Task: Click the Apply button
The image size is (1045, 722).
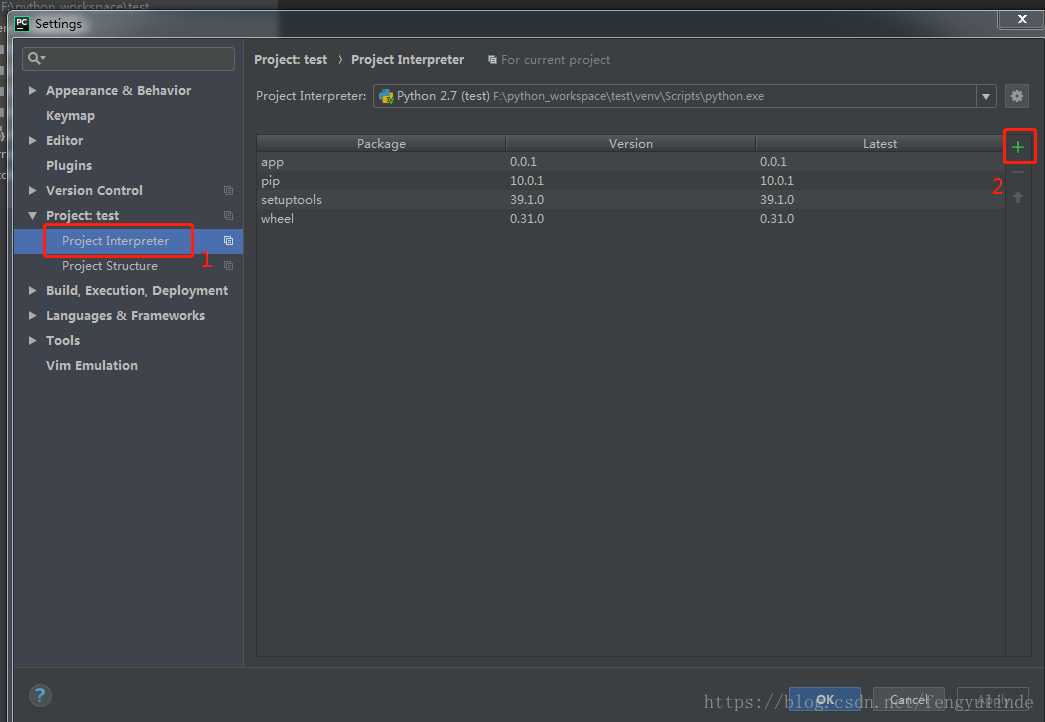Action: (x=993, y=699)
